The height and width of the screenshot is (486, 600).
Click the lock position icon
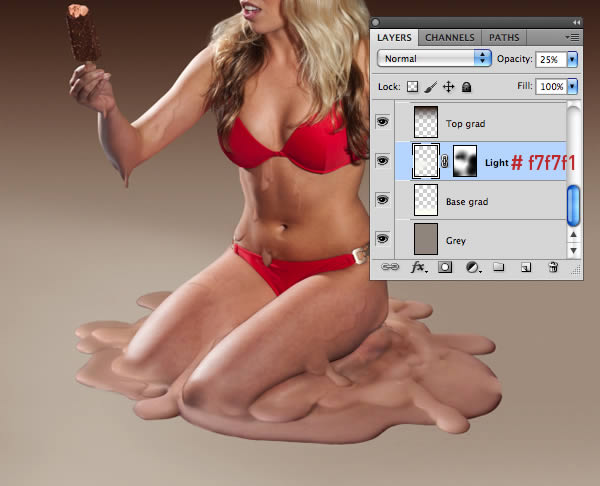(448, 87)
